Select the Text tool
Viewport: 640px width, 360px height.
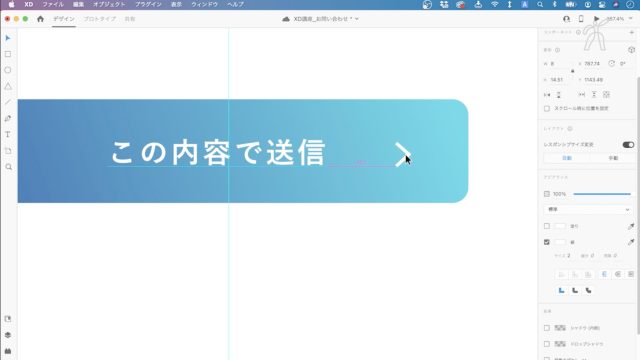[x=8, y=134]
